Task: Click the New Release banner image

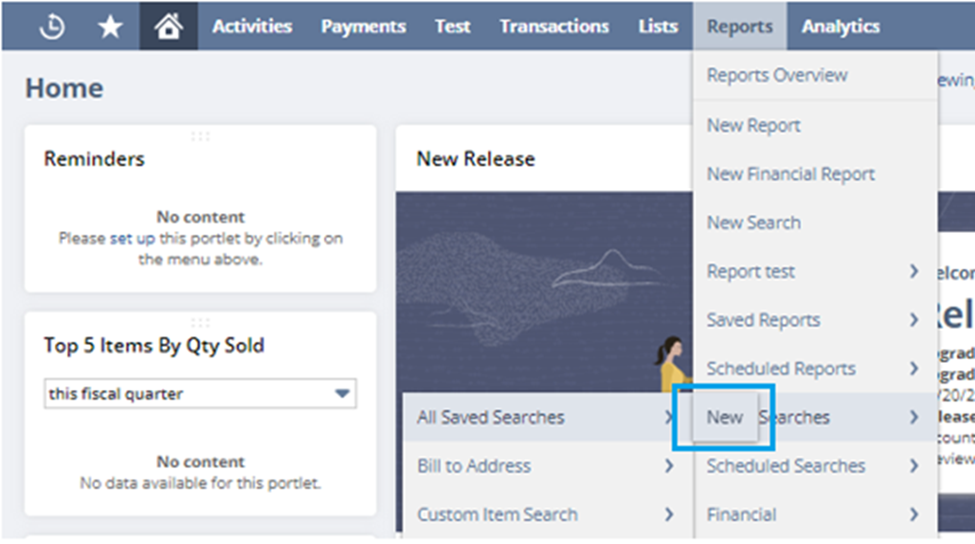Action: coord(544,292)
